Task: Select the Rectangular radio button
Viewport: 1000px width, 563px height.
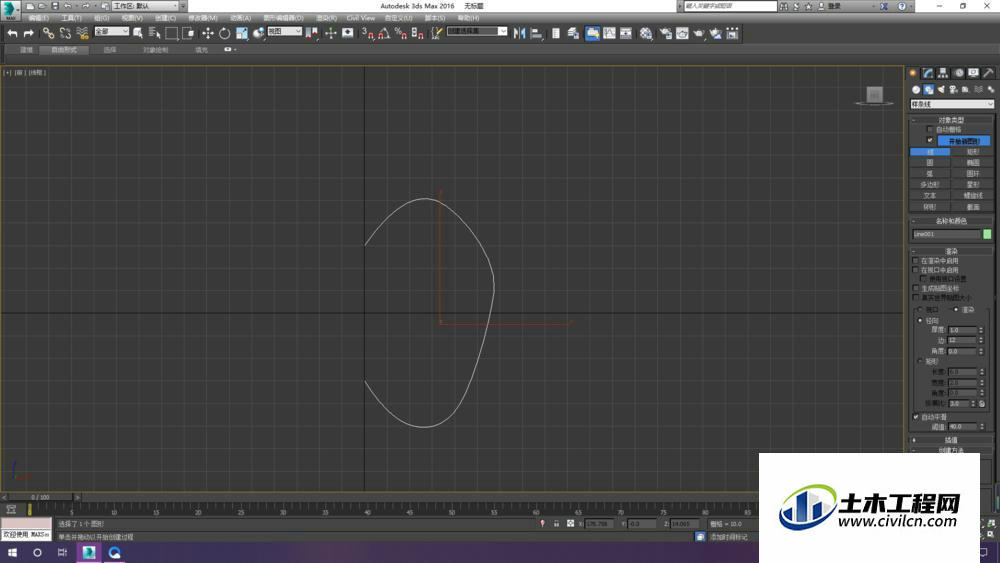Action: coord(920,362)
